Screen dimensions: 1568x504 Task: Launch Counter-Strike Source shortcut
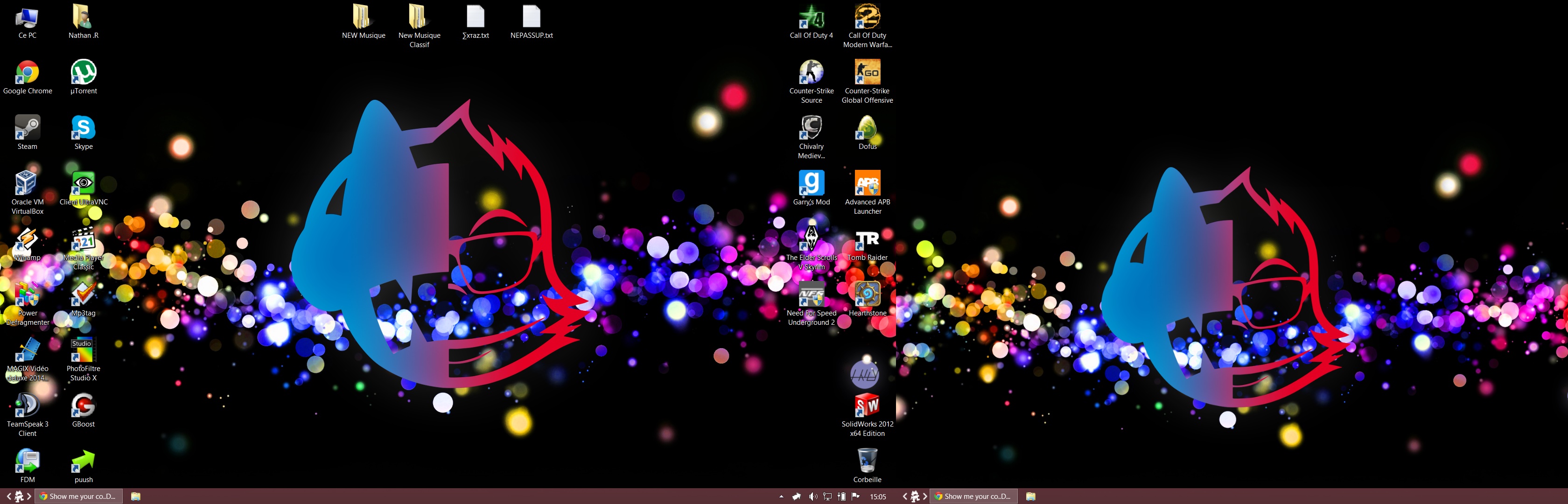click(812, 82)
